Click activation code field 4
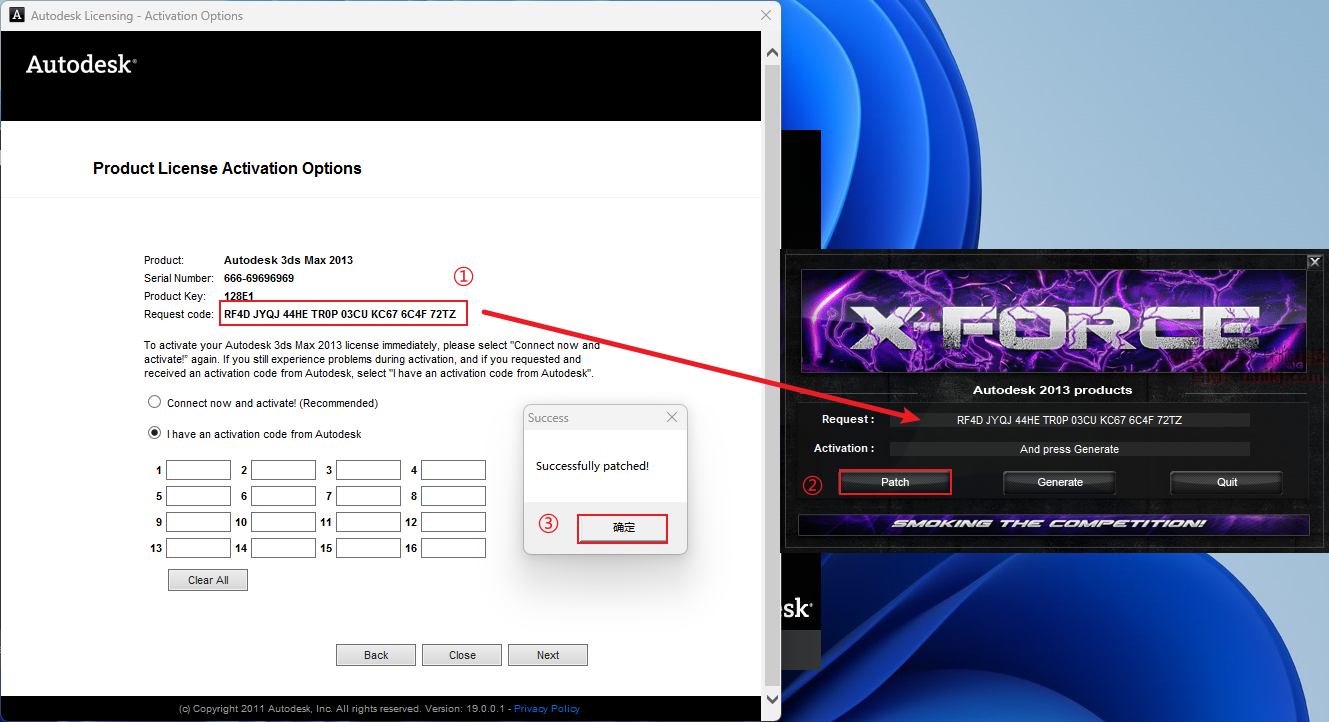The height and width of the screenshot is (722, 1329). coord(453,470)
